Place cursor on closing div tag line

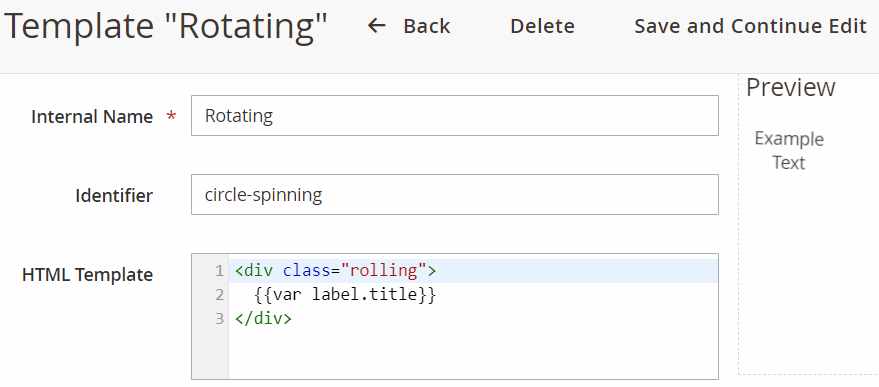474,319
